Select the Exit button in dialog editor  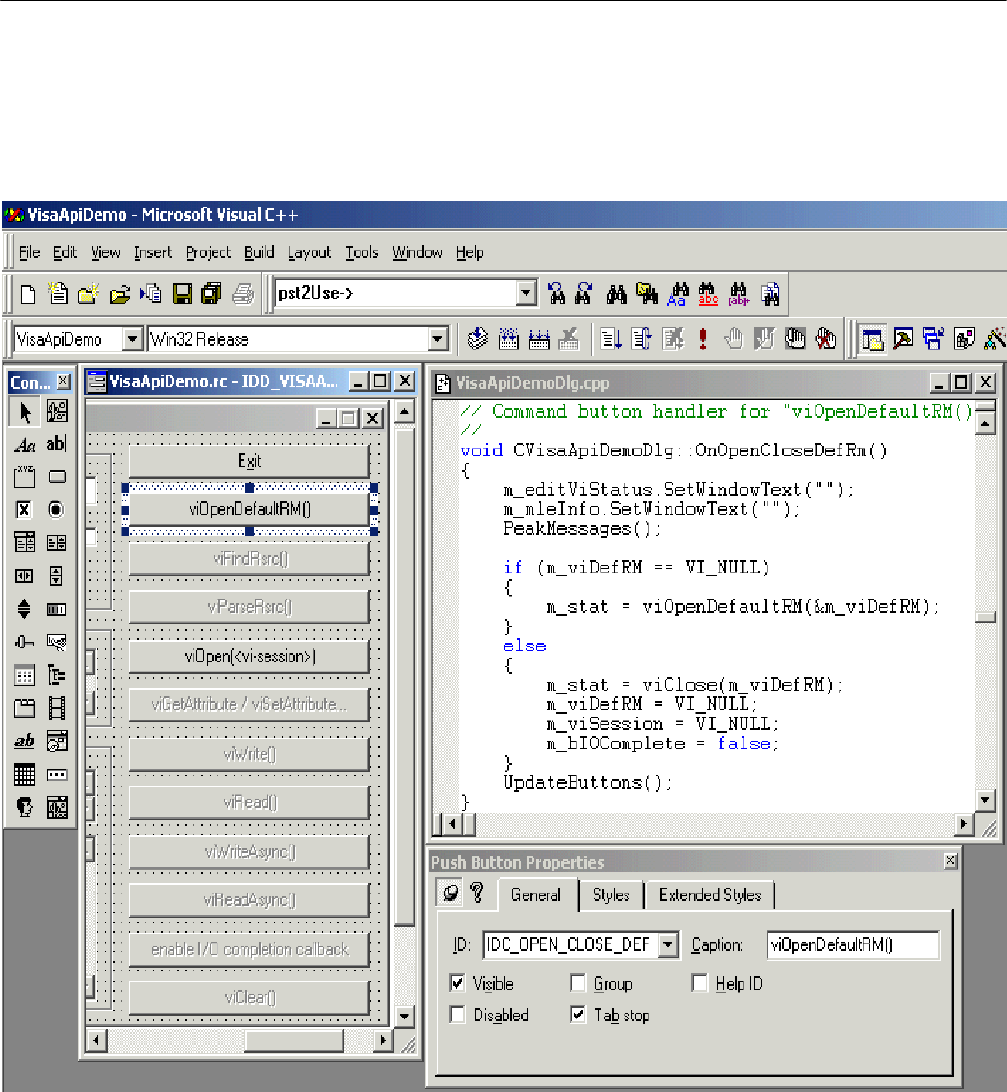click(249, 460)
